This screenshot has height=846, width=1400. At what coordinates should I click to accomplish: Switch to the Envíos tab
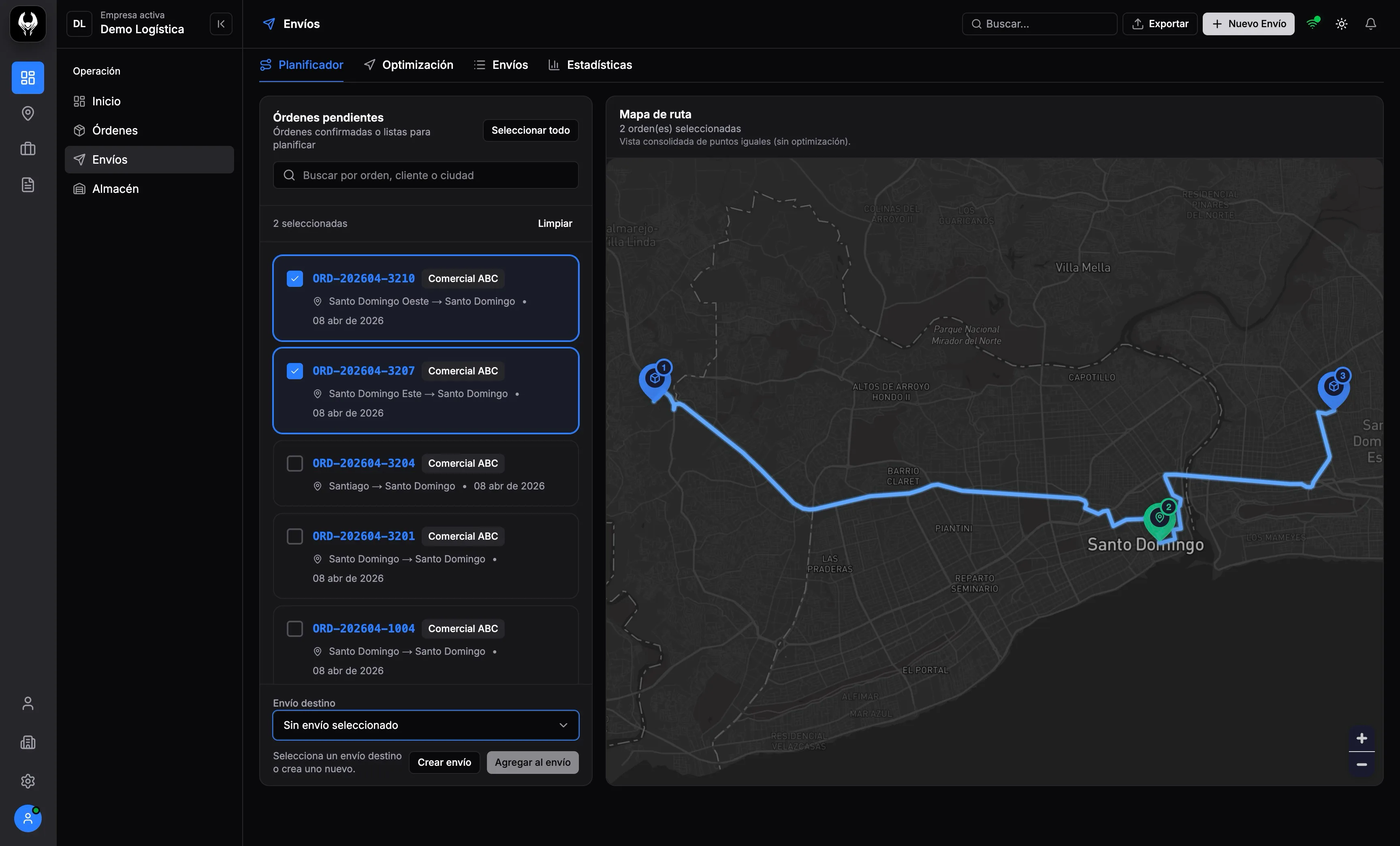pos(501,65)
